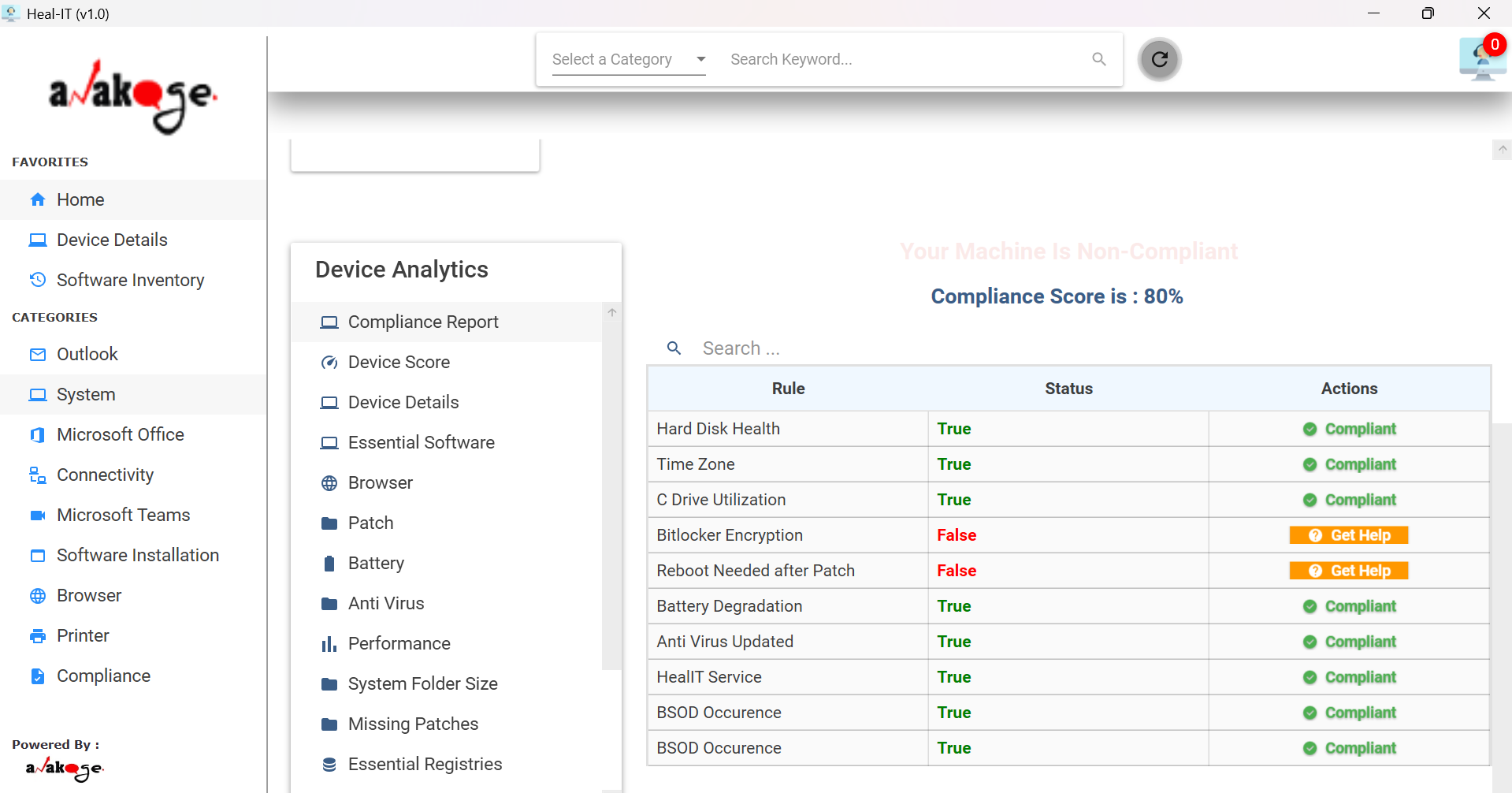This screenshot has height=793, width=1512.
Task: Click the Reboot Needed after Patch rule cell
Action: (788, 571)
